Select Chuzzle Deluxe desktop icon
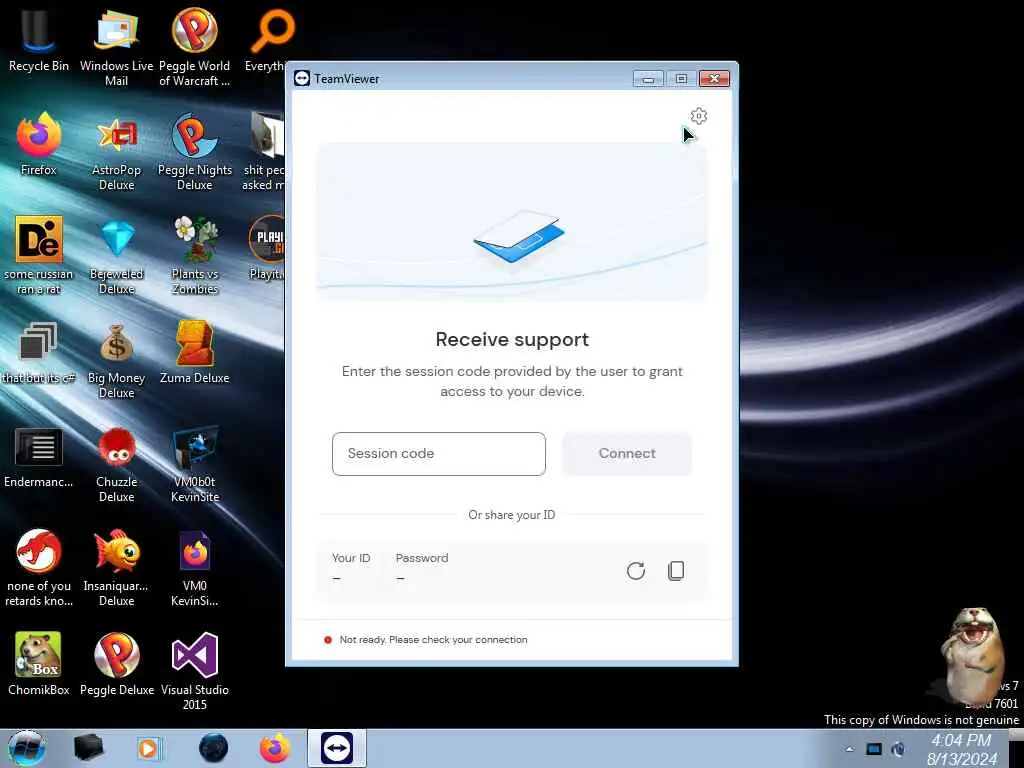1024x768 pixels. click(x=116, y=465)
